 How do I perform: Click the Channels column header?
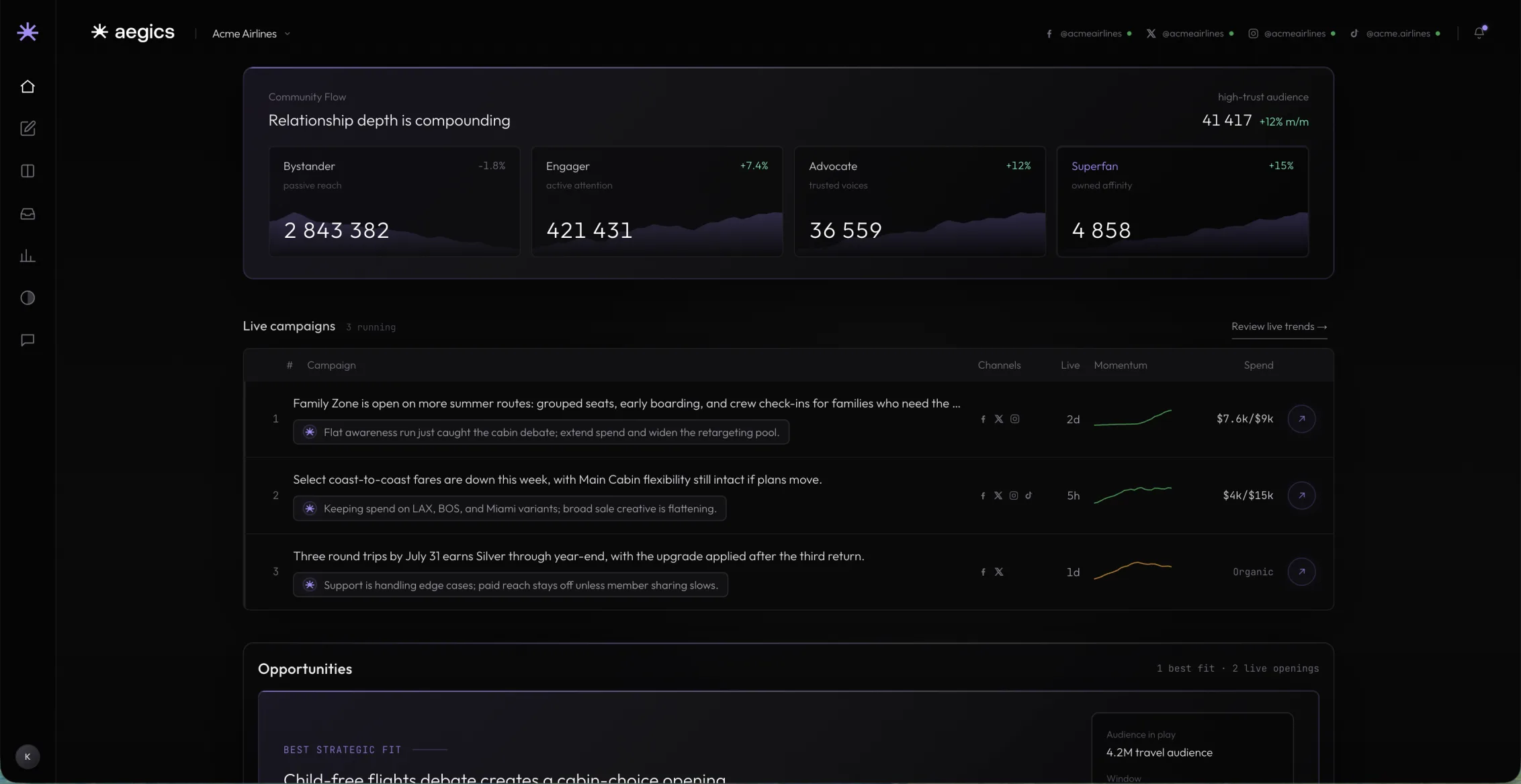tap(999, 365)
